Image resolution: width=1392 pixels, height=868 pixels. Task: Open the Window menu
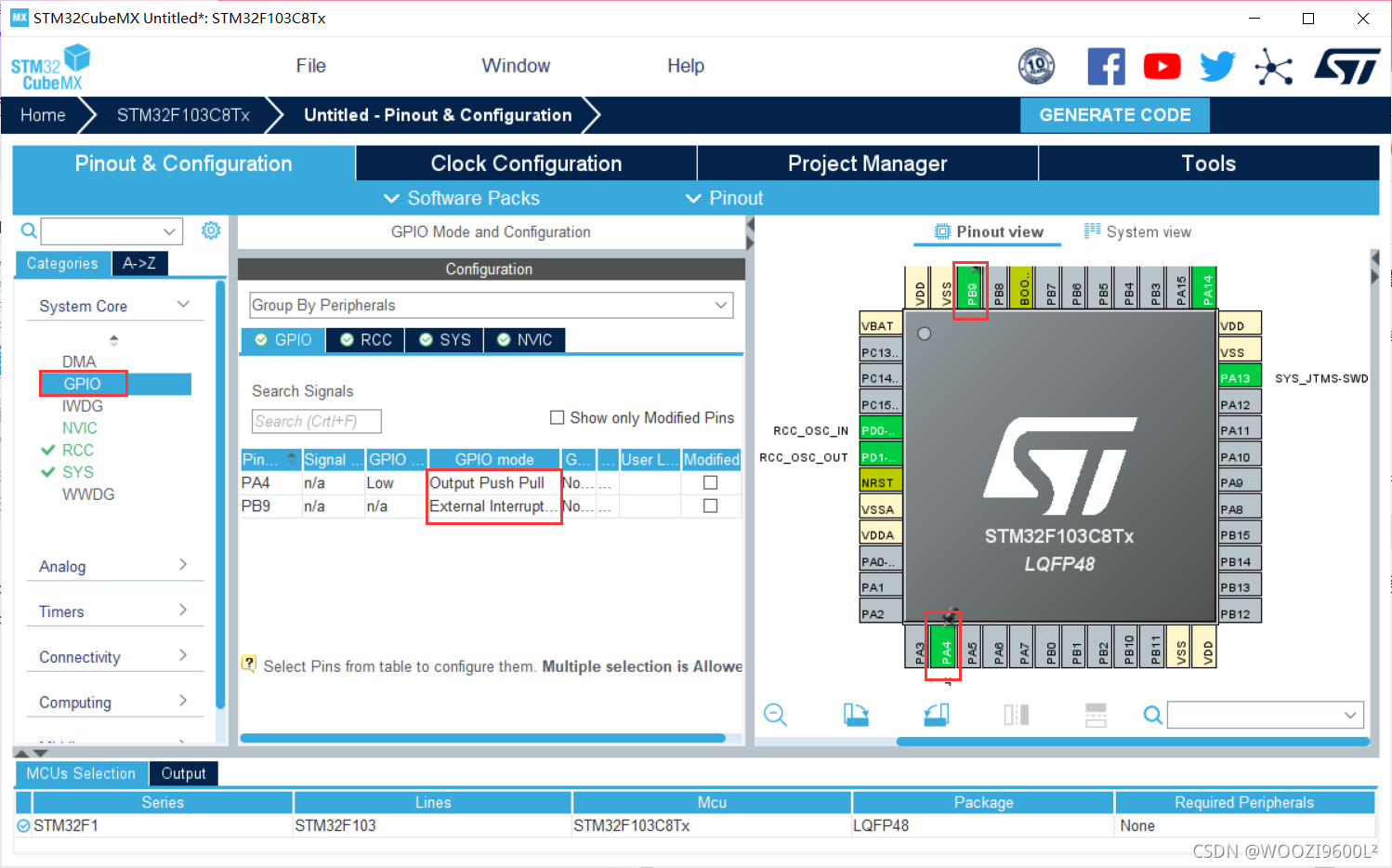coord(516,66)
